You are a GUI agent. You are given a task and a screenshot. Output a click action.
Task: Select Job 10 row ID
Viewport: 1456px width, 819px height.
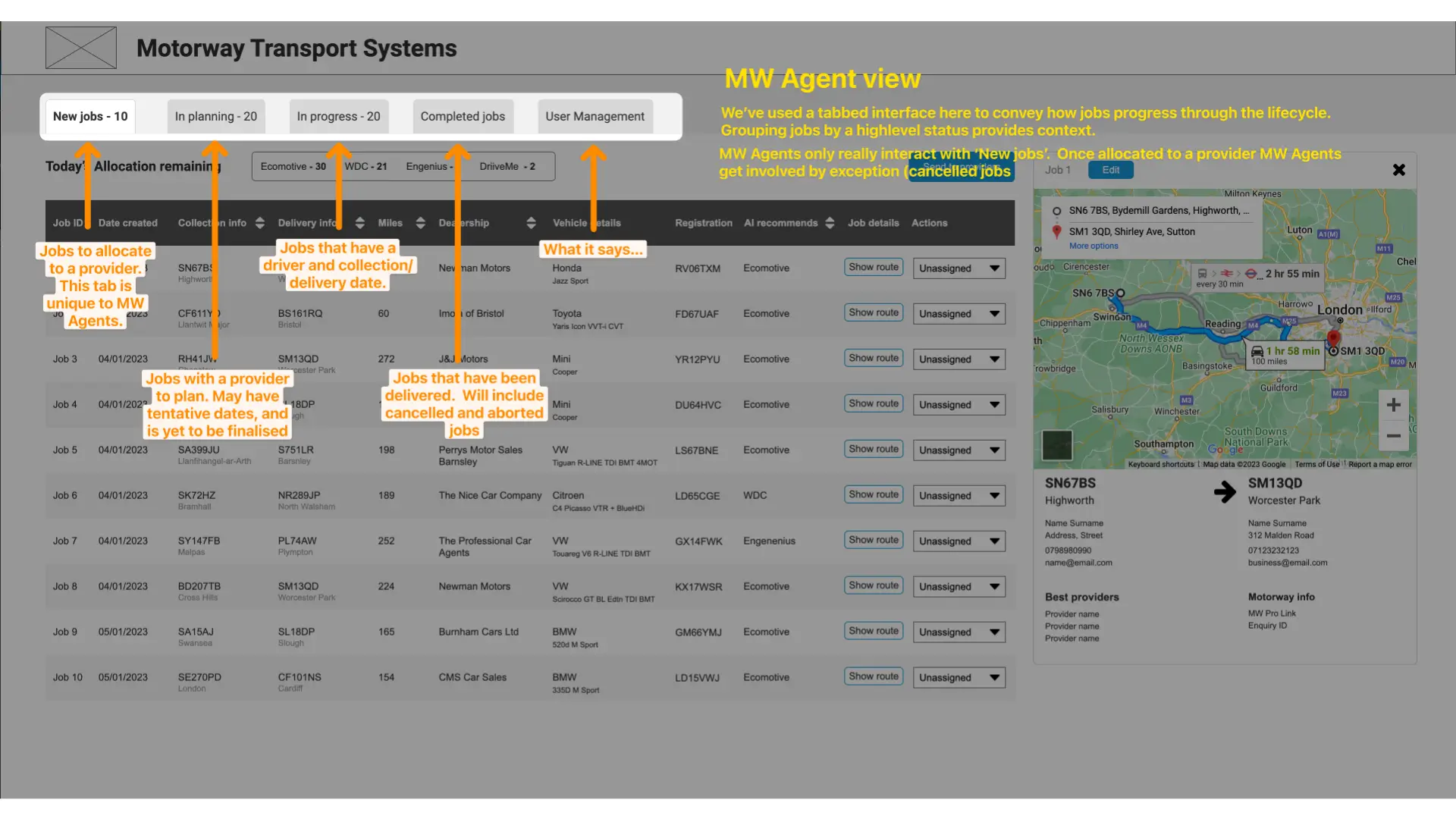point(67,677)
